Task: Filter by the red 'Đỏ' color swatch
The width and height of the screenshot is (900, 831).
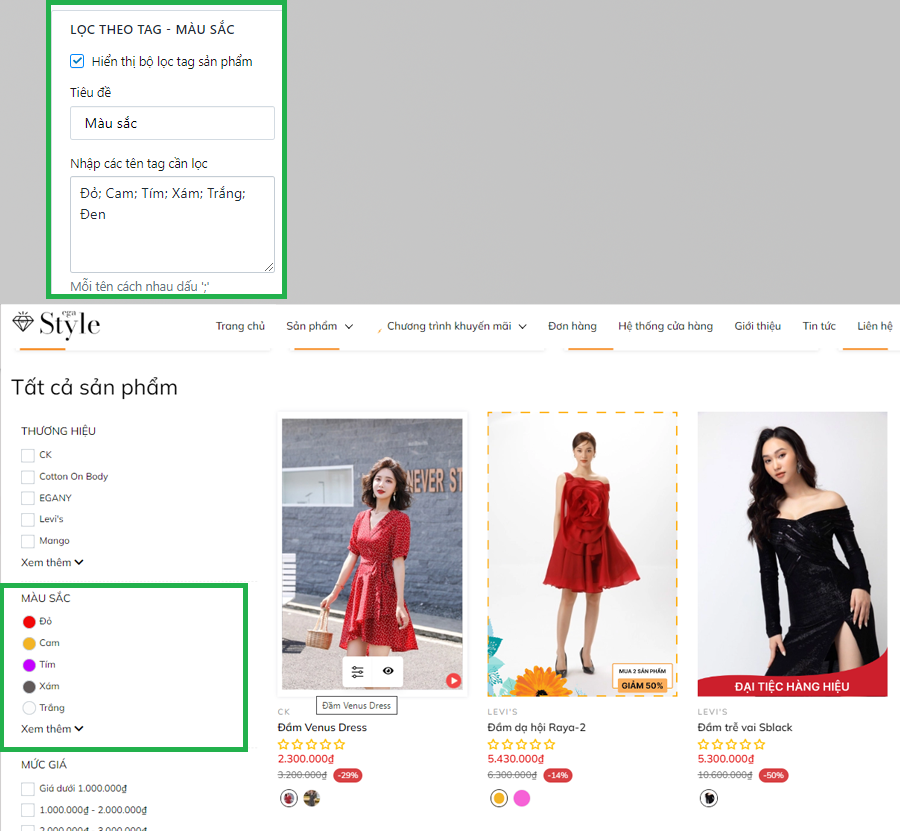Action: [x=29, y=621]
